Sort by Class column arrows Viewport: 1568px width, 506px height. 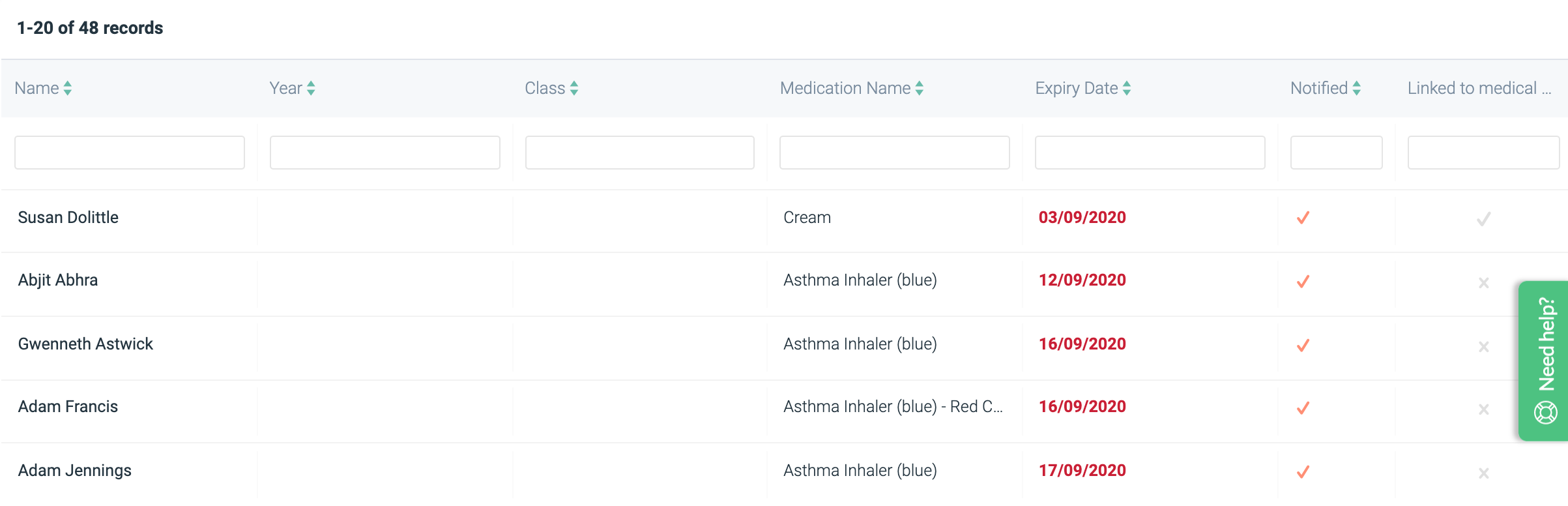(574, 88)
